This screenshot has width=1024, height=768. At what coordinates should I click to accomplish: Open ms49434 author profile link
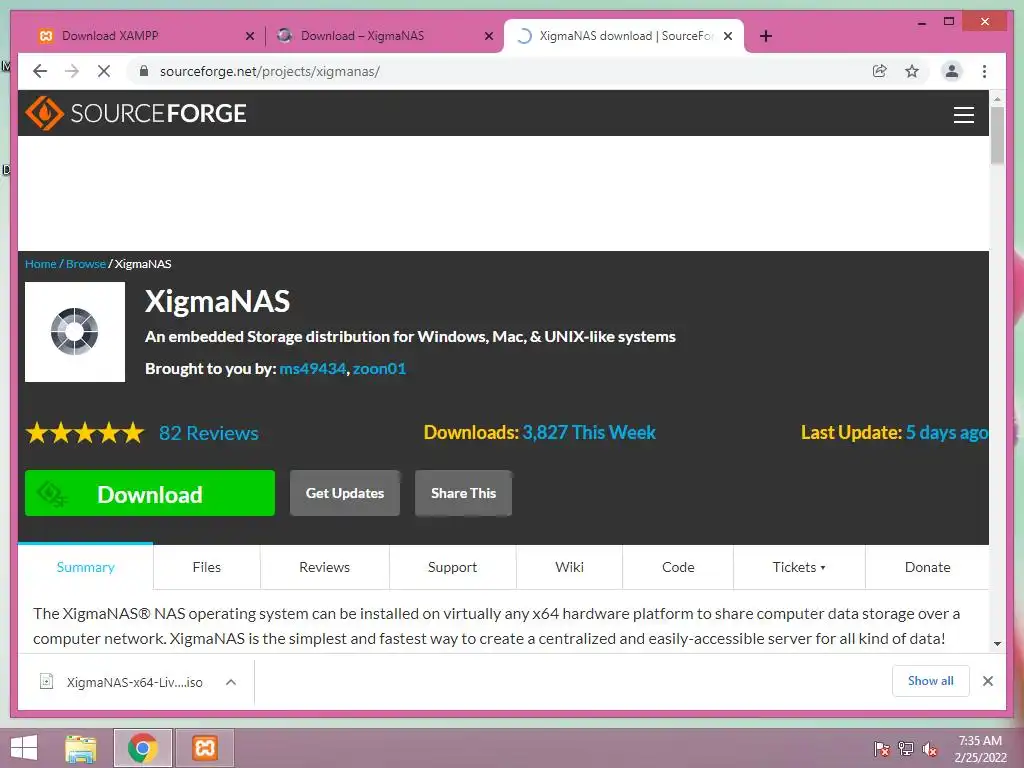[312, 368]
